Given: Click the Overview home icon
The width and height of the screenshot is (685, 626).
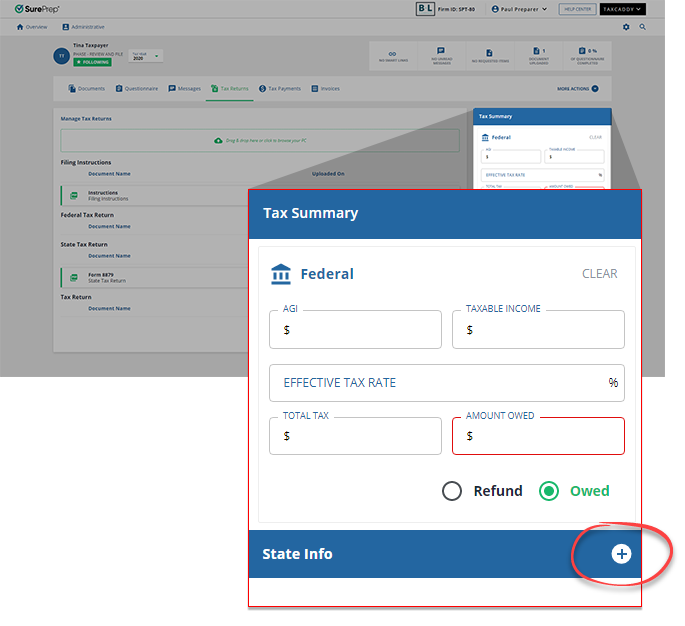Looking at the screenshot, I should pyautogui.click(x=20, y=27).
